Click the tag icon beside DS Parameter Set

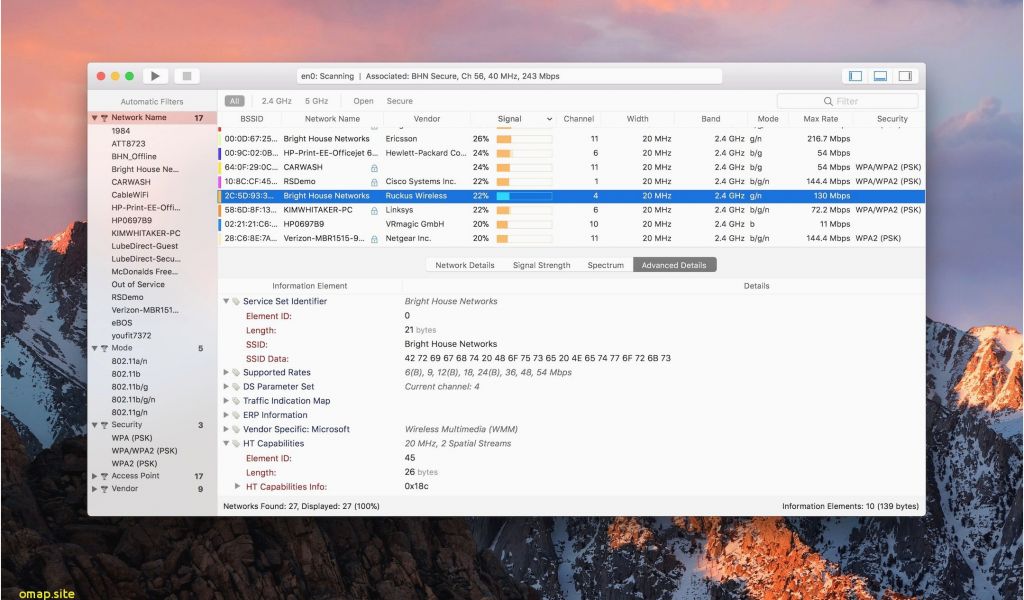[236, 387]
